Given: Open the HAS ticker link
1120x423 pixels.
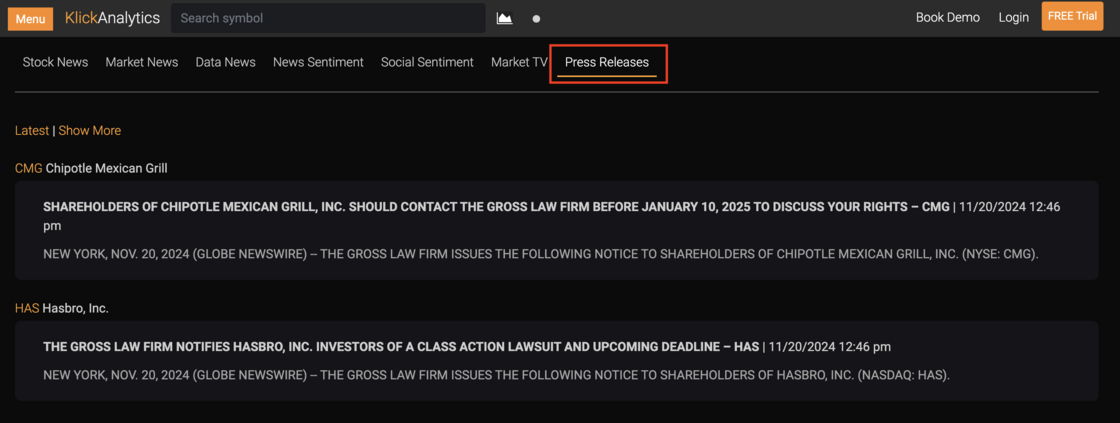Looking at the screenshot, I should coord(27,309).
